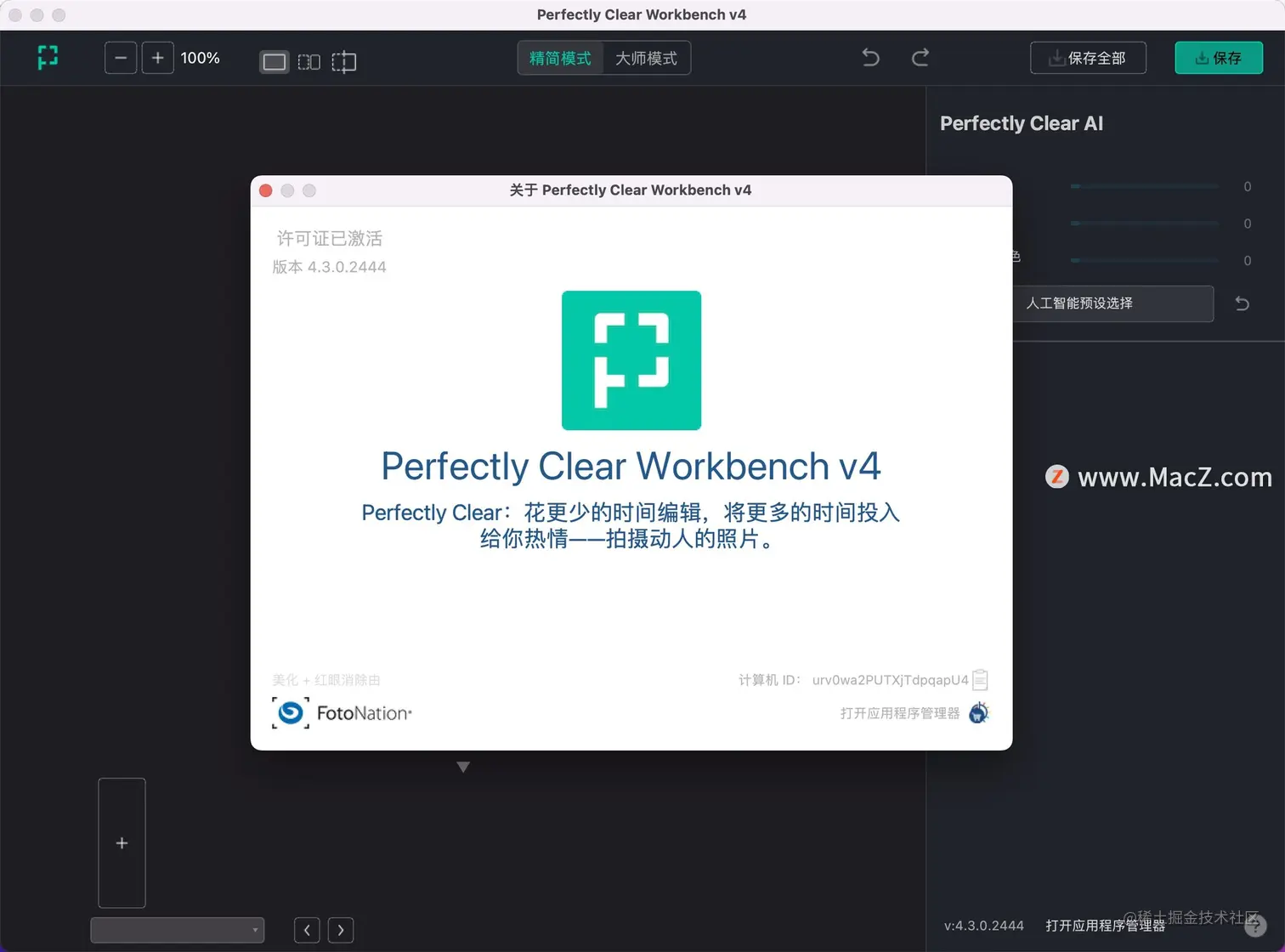Click 打开应用程序管理器 in About dialog
Image resolution: width=1285 pixels, height=952 pixels.
(900, 713)
